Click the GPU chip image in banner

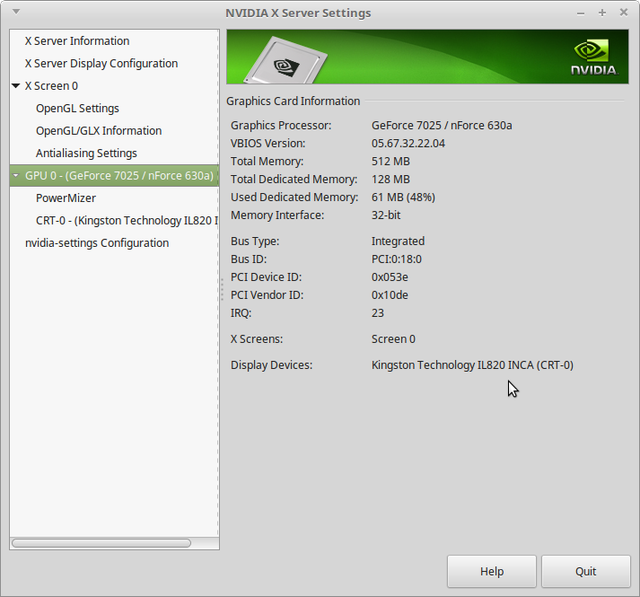(286, 60)
